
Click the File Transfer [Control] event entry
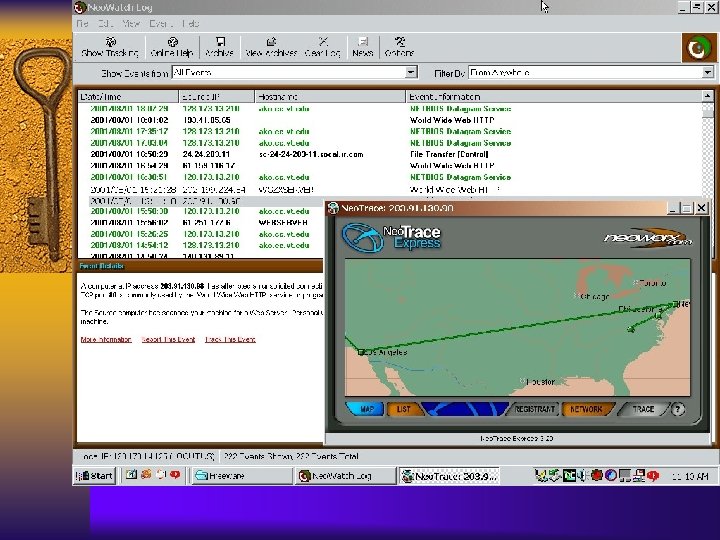pyautogui.click(x=449, y=154)
